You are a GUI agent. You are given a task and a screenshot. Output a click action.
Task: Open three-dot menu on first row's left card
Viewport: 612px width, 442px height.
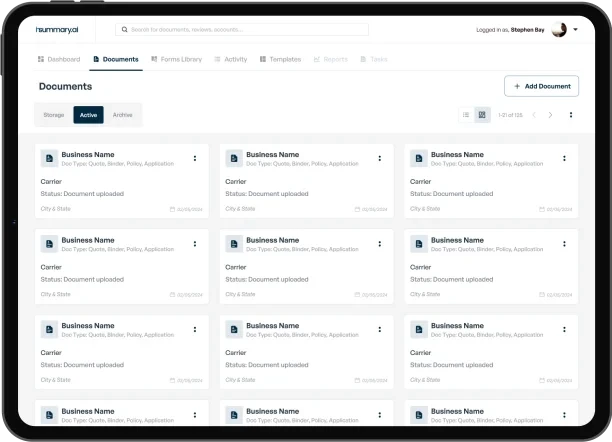(195, 158)
